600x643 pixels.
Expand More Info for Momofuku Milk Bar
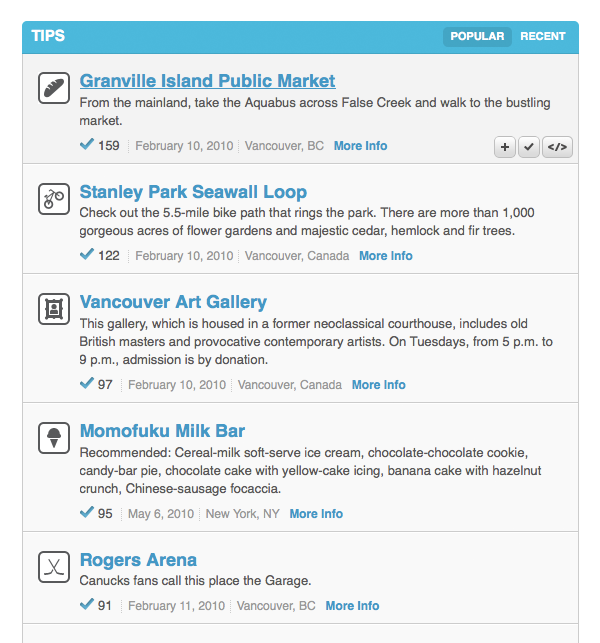[x=316, y=514]
